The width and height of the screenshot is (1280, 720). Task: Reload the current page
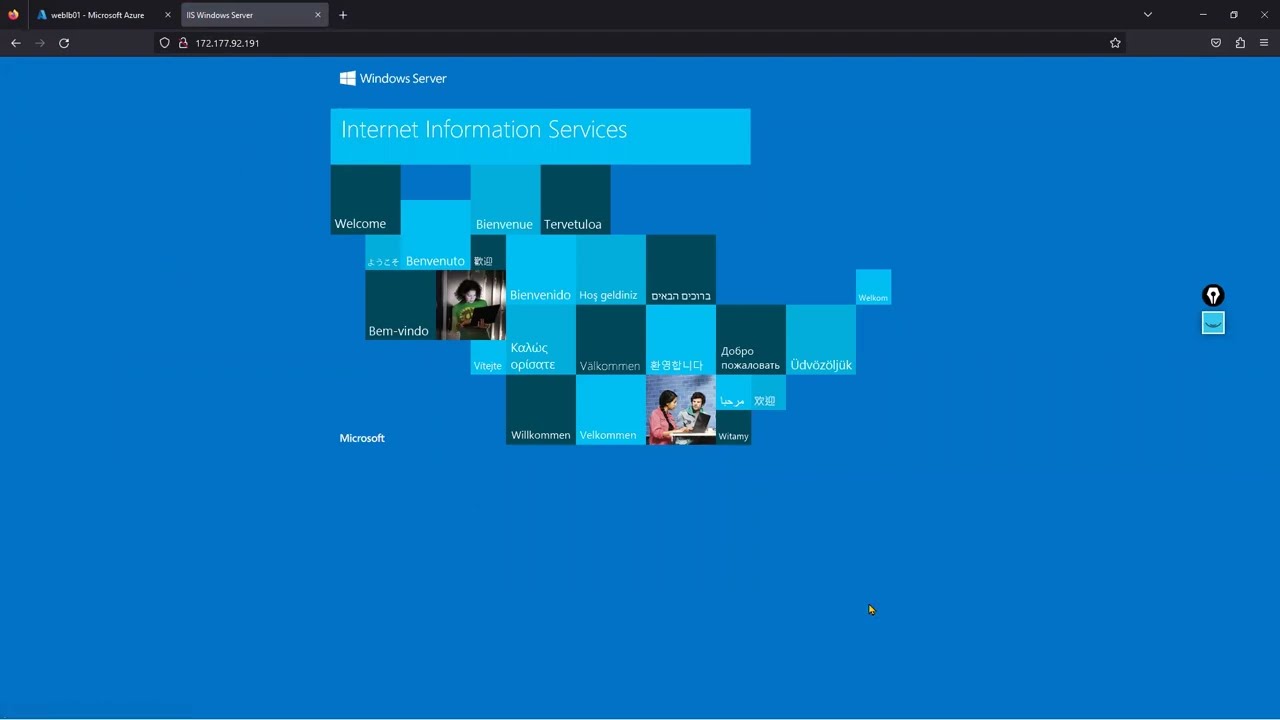pyautogui.click(x=64, y=43)
